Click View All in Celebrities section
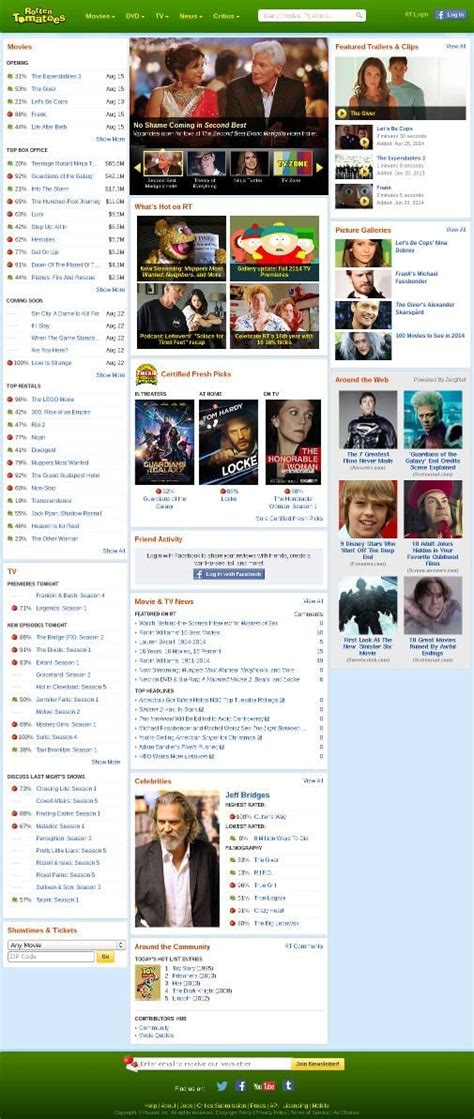The width and height of the screenshot is (474, 1119). [x=313, y=781]
